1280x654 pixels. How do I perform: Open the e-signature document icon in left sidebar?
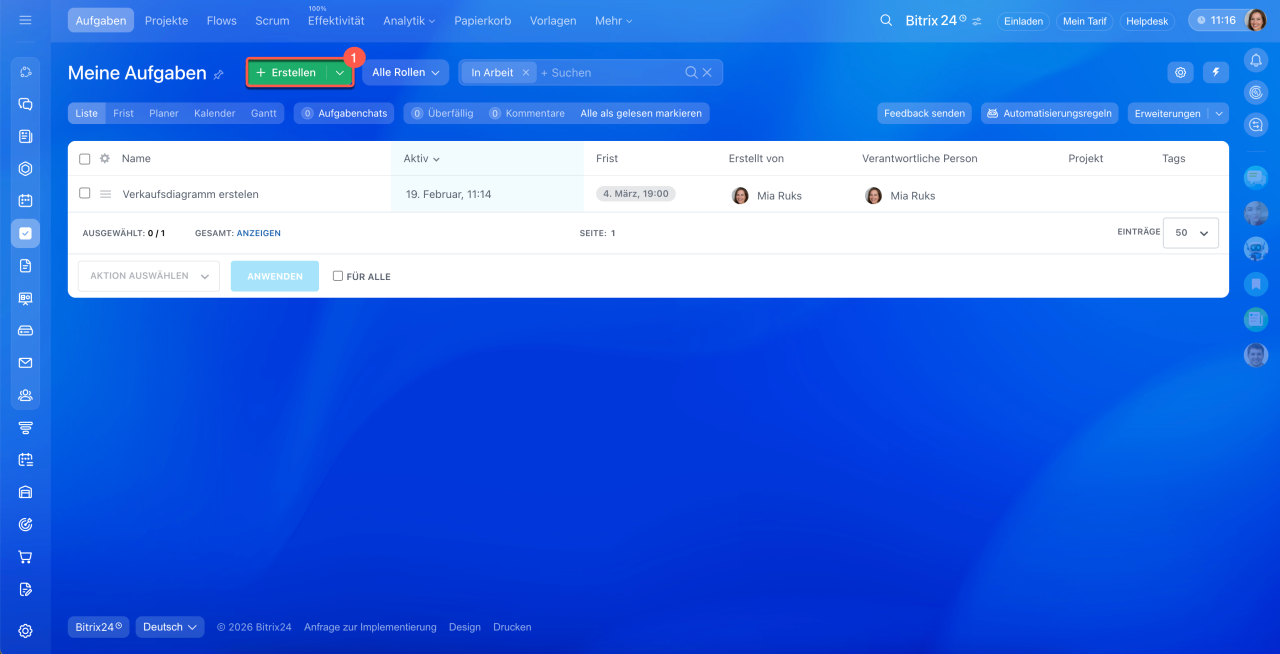tap(26, 589)
